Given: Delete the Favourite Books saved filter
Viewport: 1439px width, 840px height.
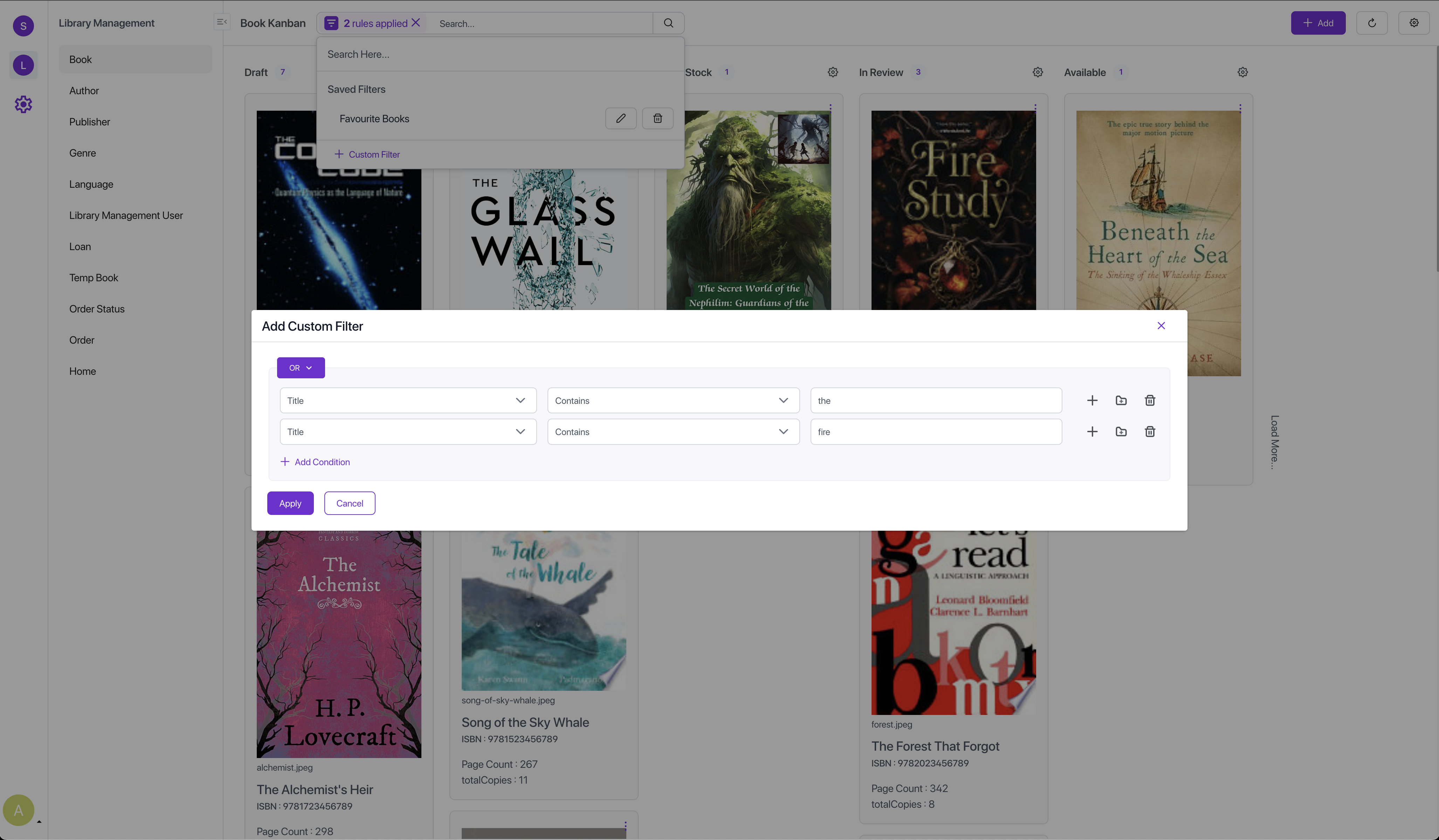Looking at the screenshot, I should (x=657, y=118).
